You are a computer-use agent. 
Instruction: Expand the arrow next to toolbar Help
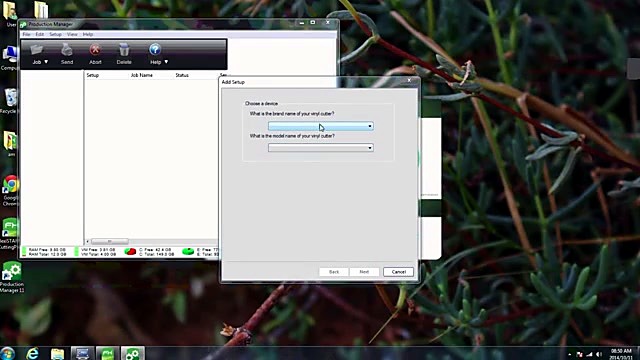click(x=166, y=62)
